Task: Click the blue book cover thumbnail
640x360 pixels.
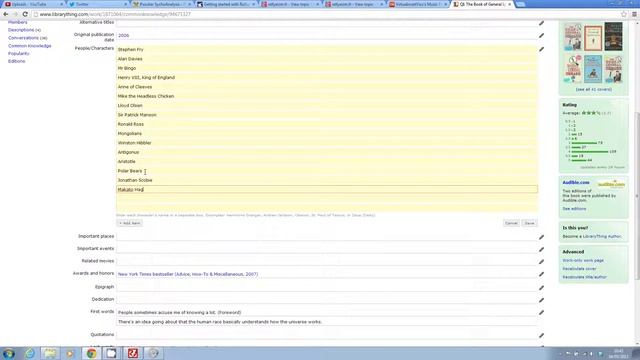Action: coord(593,69)
